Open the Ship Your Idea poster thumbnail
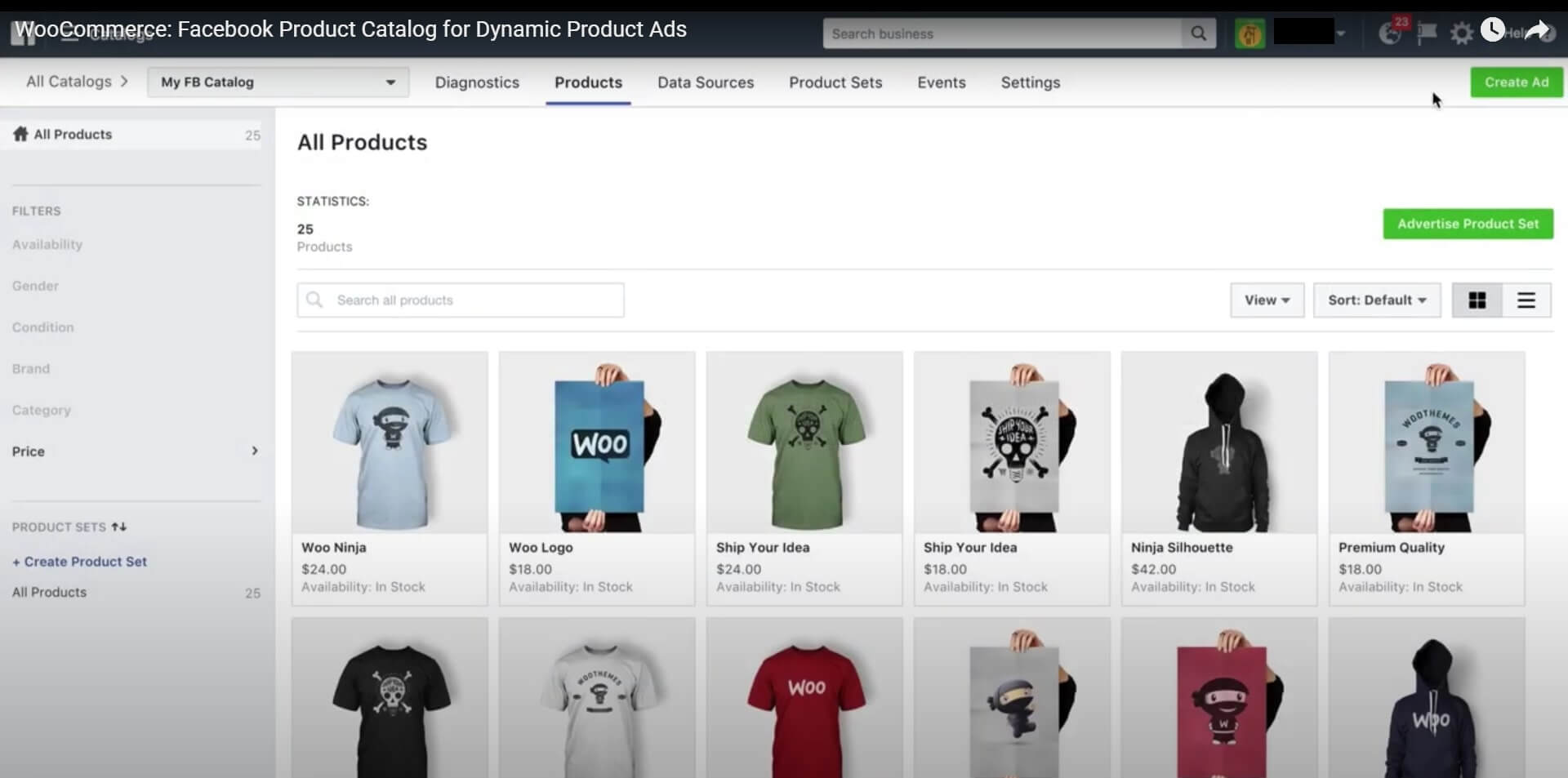This screenshot has width=1568, height=778. pos(1012,443)
